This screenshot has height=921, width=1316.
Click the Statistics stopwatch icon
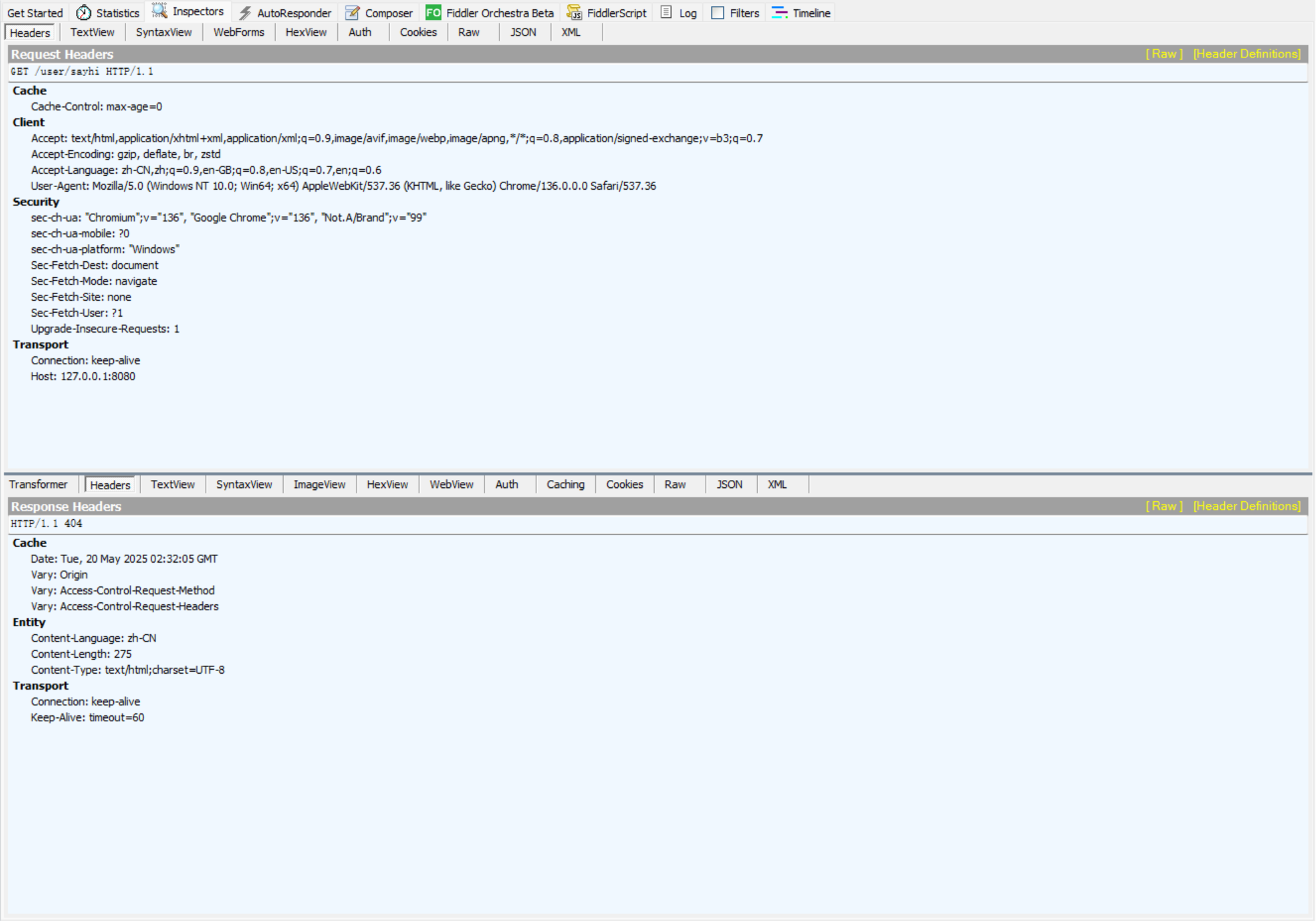click(84, 13)
